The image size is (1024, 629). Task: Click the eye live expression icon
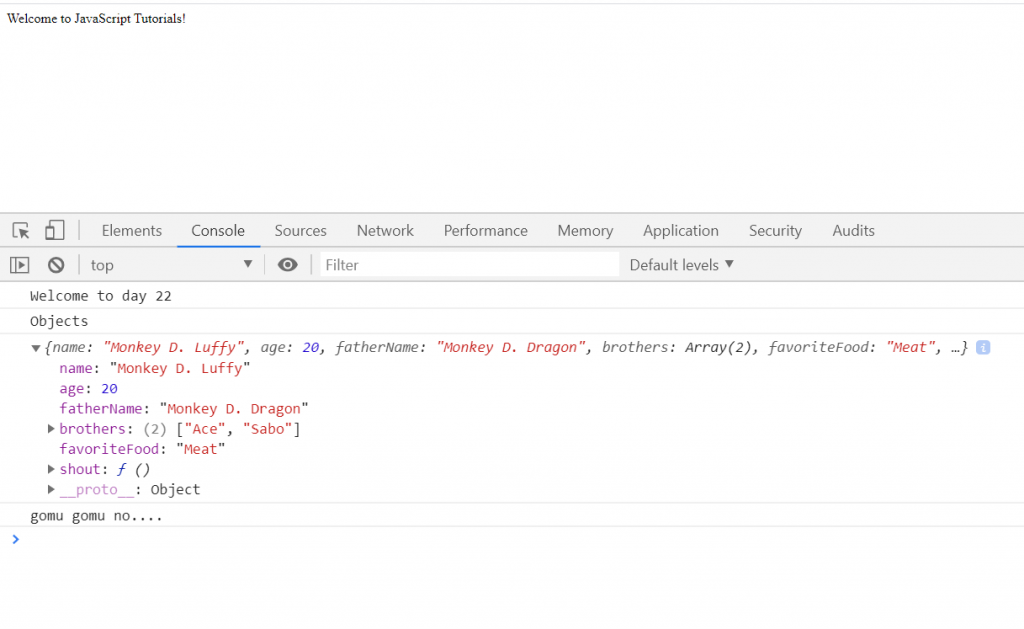coord(287,265)
